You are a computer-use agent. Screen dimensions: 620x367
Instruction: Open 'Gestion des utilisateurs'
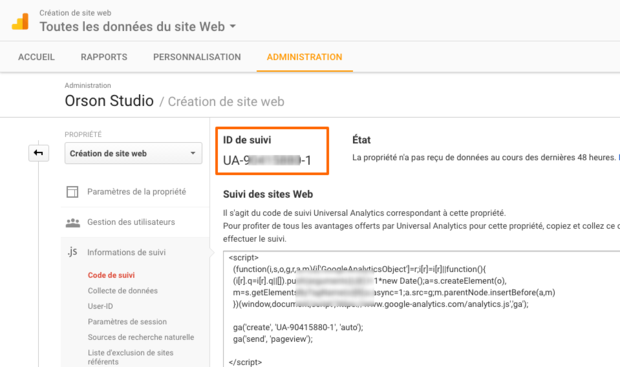pos(131,222)
